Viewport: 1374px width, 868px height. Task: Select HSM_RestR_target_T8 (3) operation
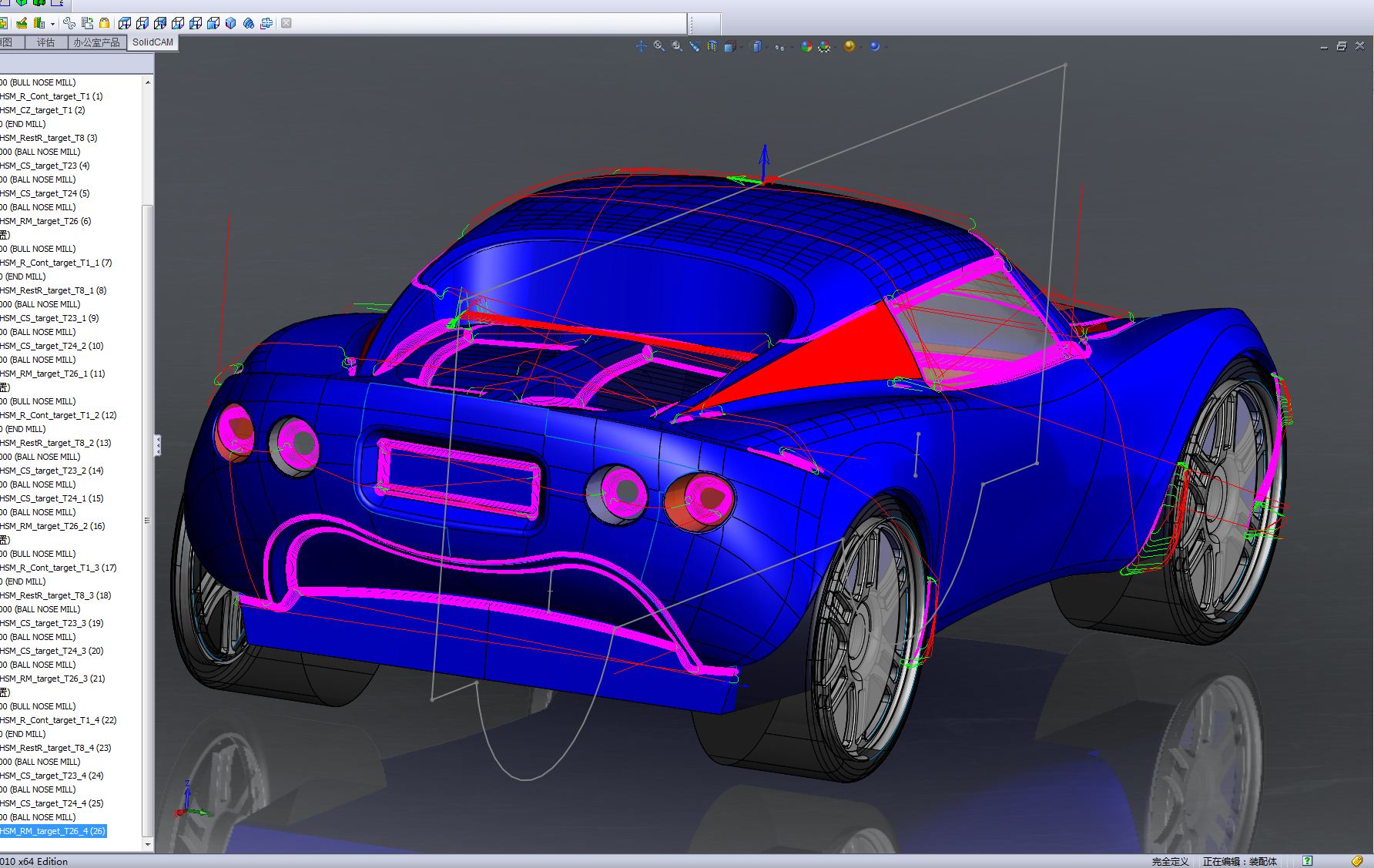tap(49, 138)
